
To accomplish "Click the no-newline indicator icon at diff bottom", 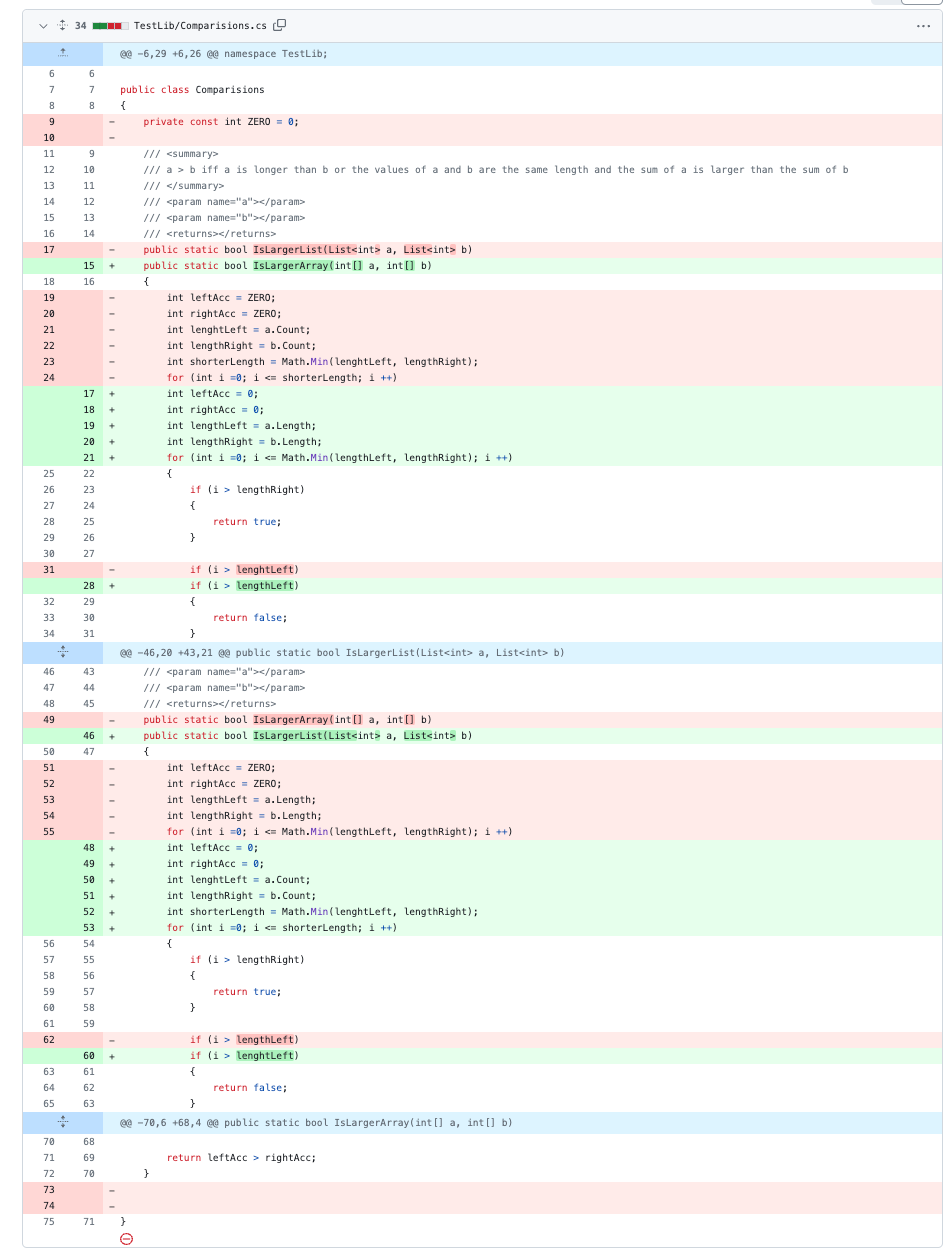I will pos(126,1239).
